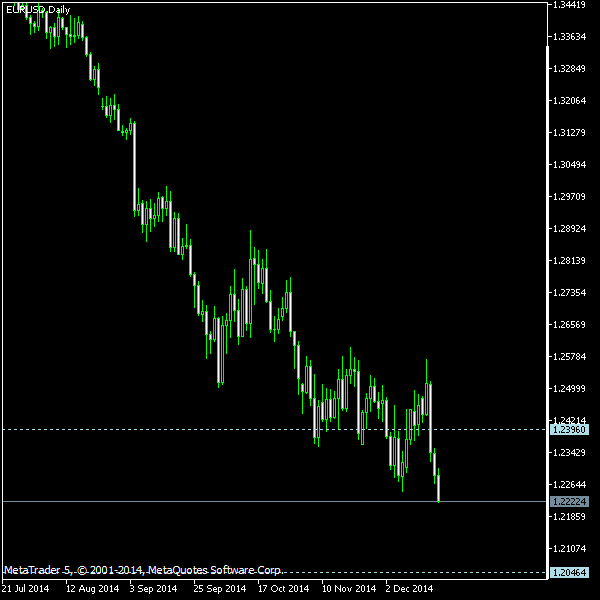Select the dashed horizontal line at 1.20464

[x=274, y=572]
